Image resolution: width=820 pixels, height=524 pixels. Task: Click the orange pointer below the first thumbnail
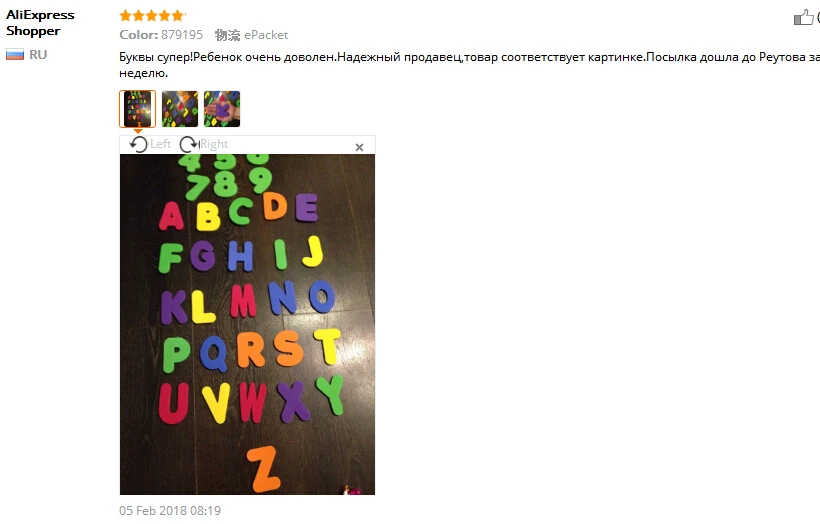coord(138,131)
